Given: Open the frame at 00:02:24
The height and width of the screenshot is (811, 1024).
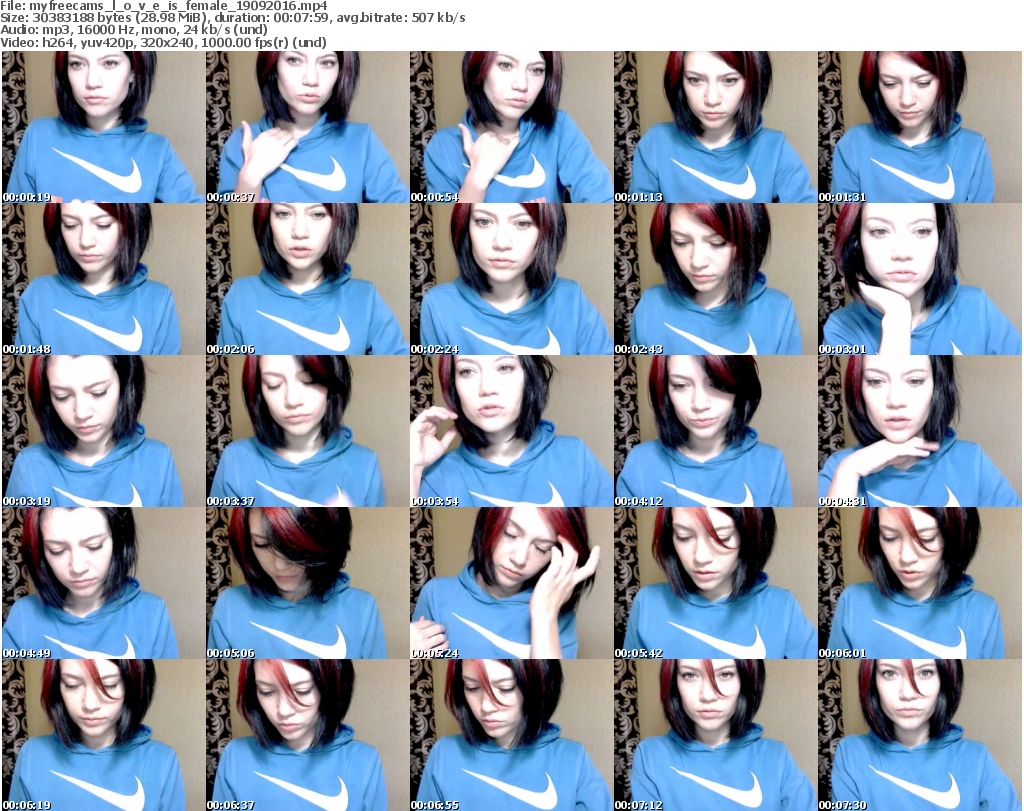Looking at the screenshot, I should [x=511, y=279].
